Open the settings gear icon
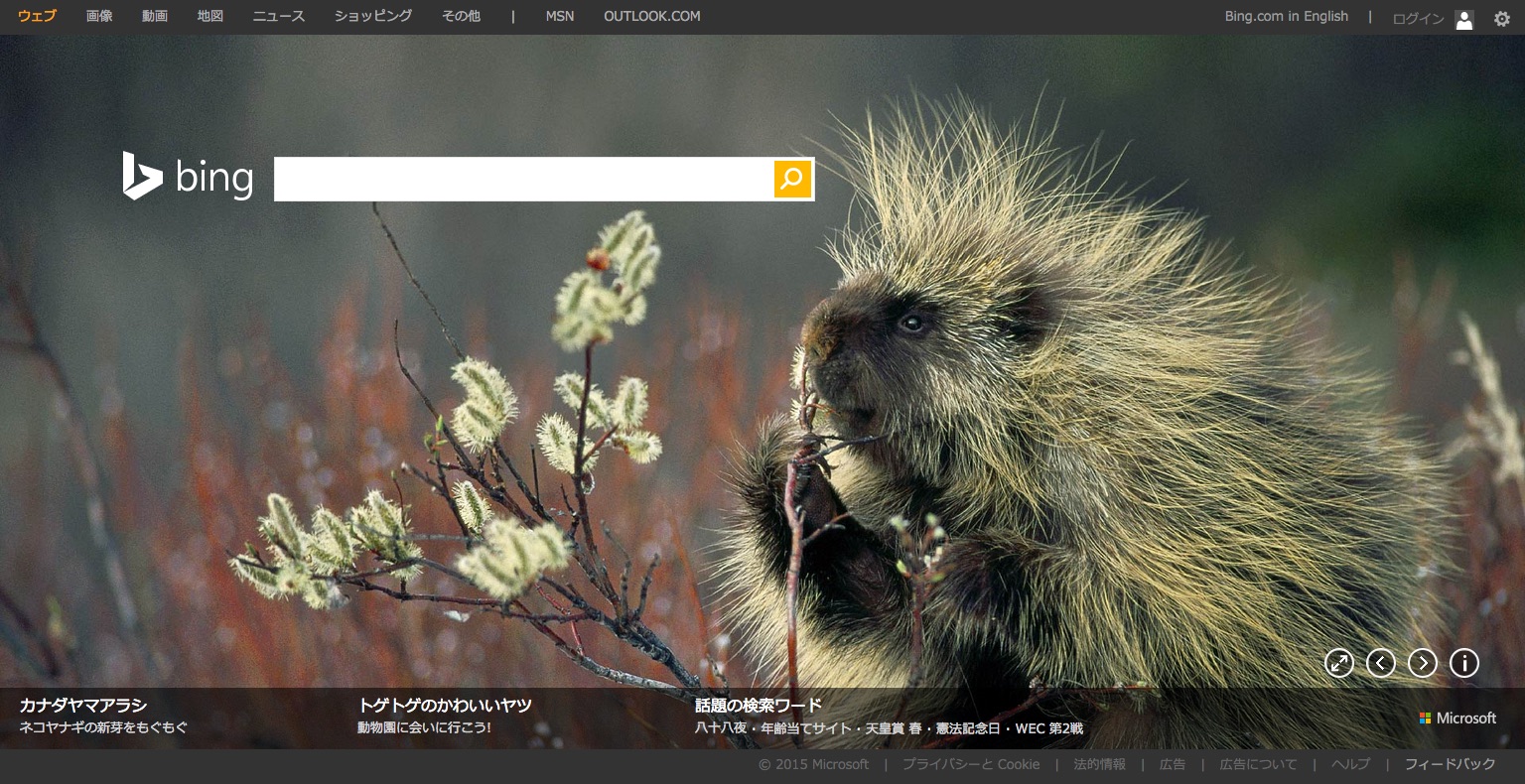Image resolution: width=1525 pixels, height=784 pixels. tap(1501, 18)
